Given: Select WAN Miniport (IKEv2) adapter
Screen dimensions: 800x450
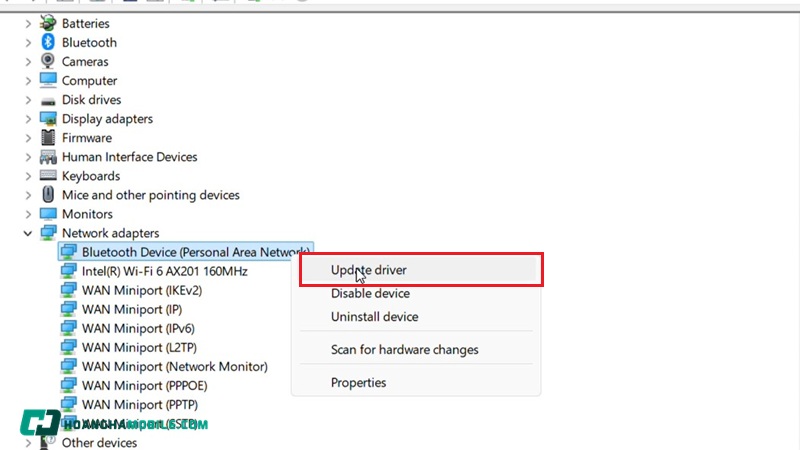Looking at the screenshot, I should coord(141,290).
